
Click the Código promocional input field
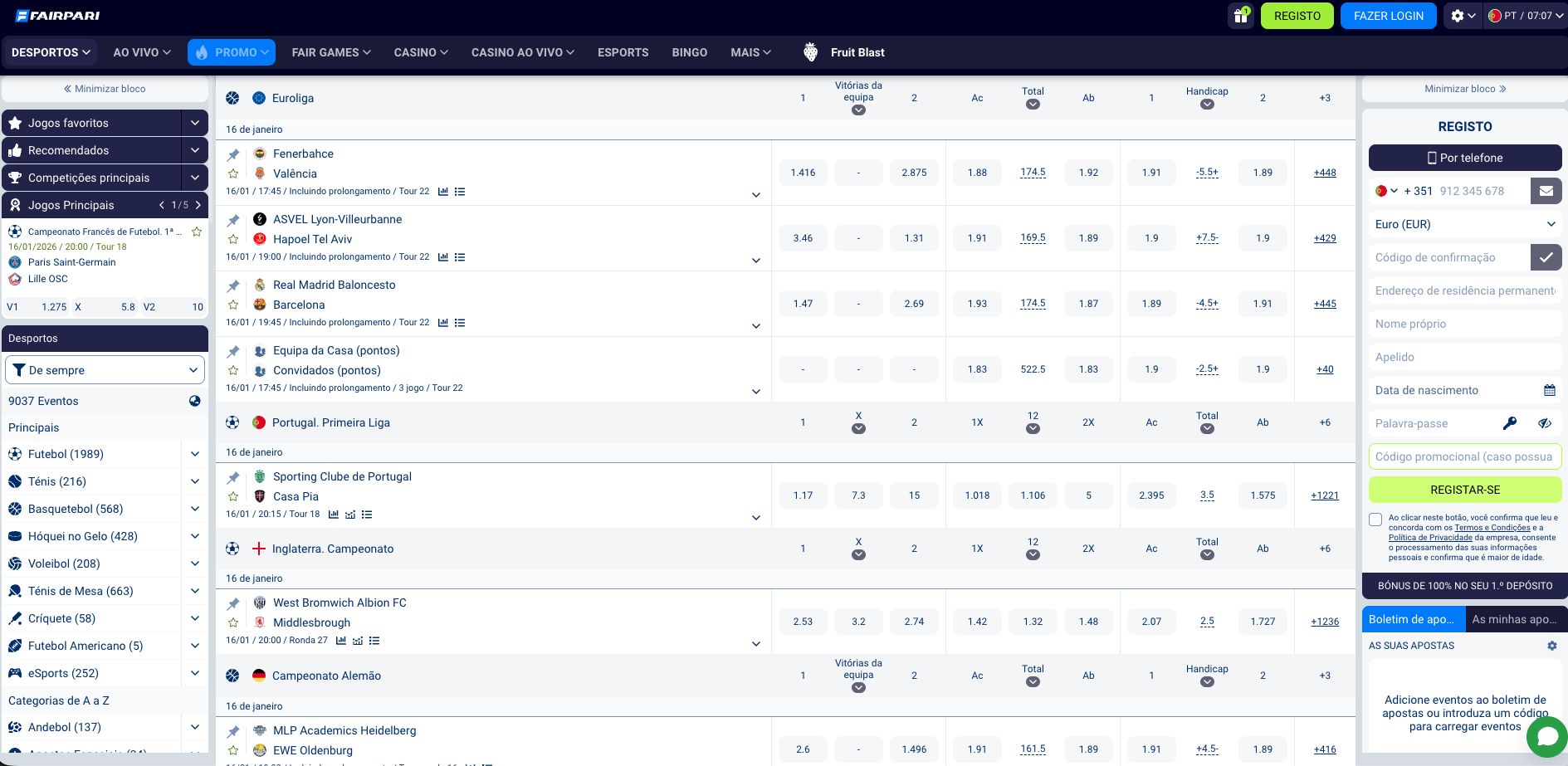coord(1464,456)
